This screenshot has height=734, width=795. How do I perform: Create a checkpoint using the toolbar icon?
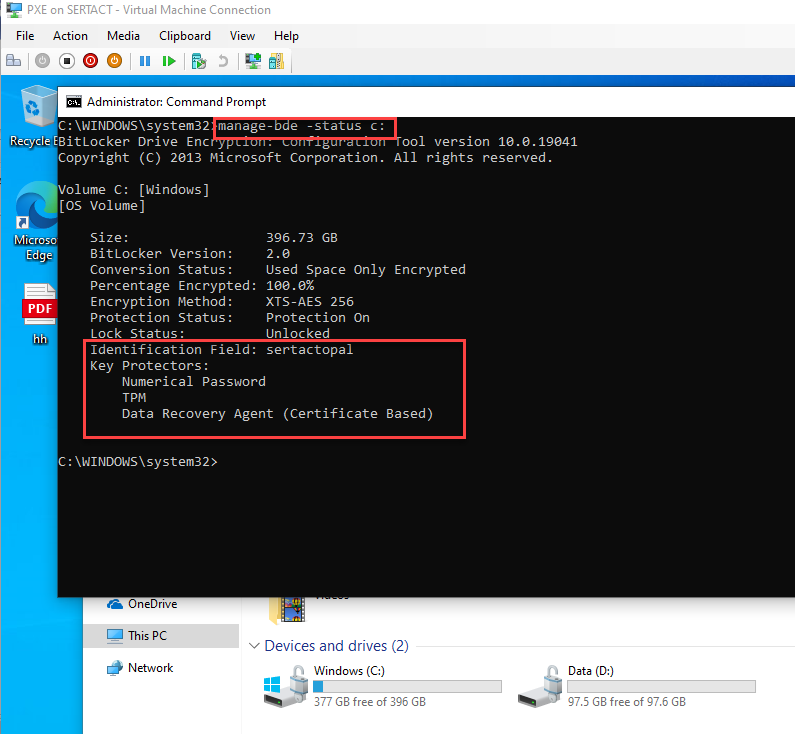pyautogui.click(x=199, y=61)
